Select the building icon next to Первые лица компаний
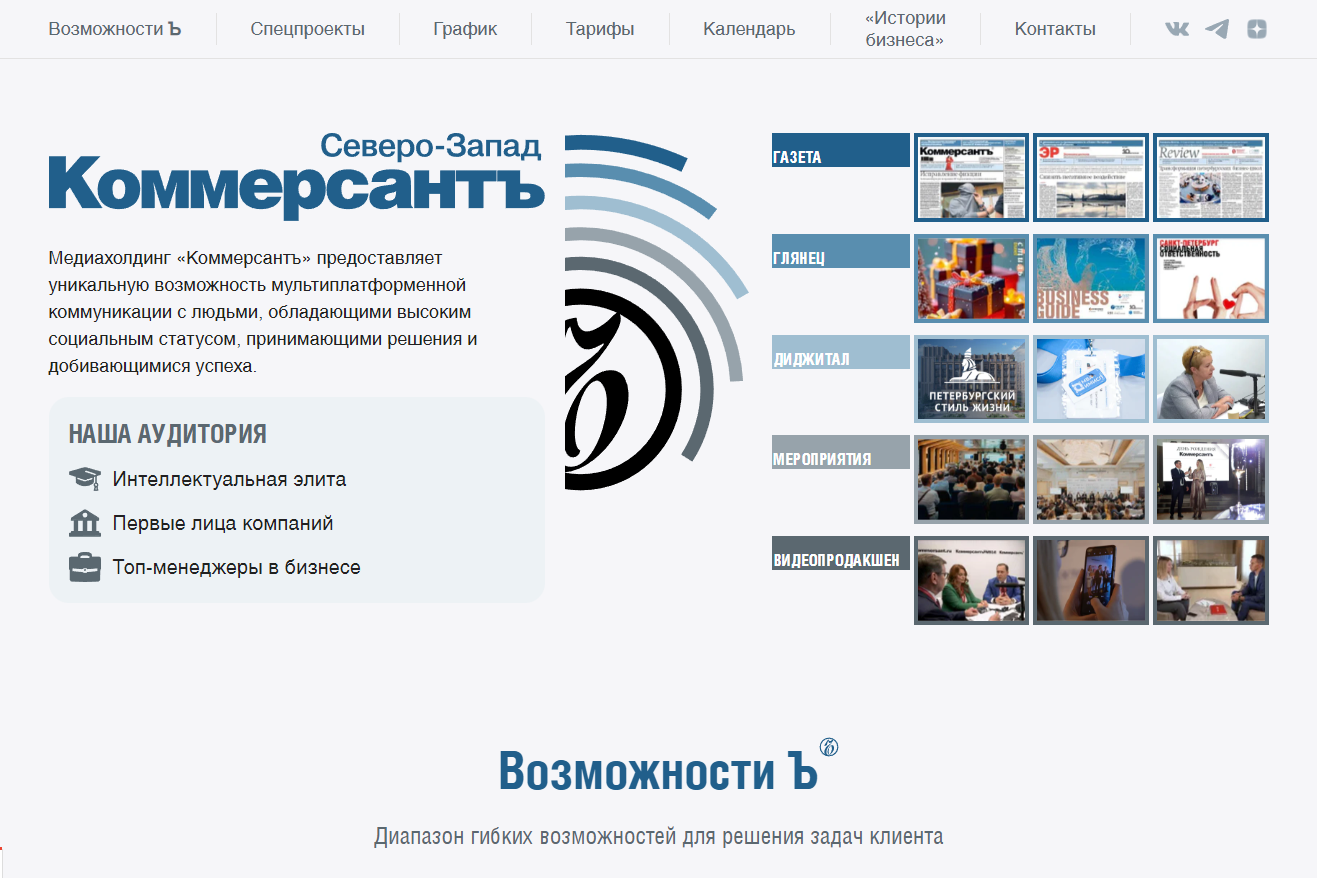This screenshot has width=1317, height=878. [83, 522]
